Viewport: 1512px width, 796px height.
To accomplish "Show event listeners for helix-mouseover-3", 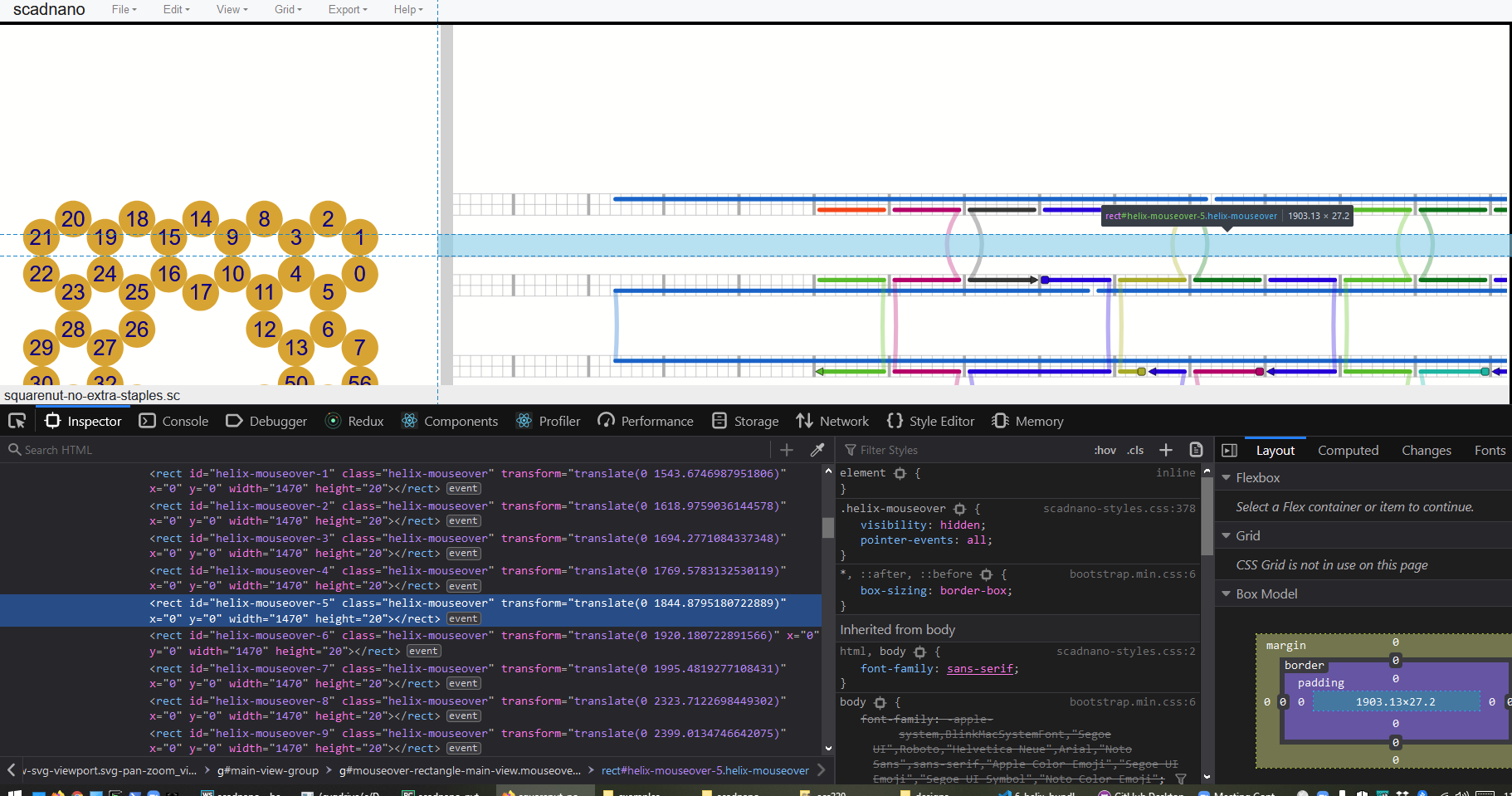I will (463, 554).
